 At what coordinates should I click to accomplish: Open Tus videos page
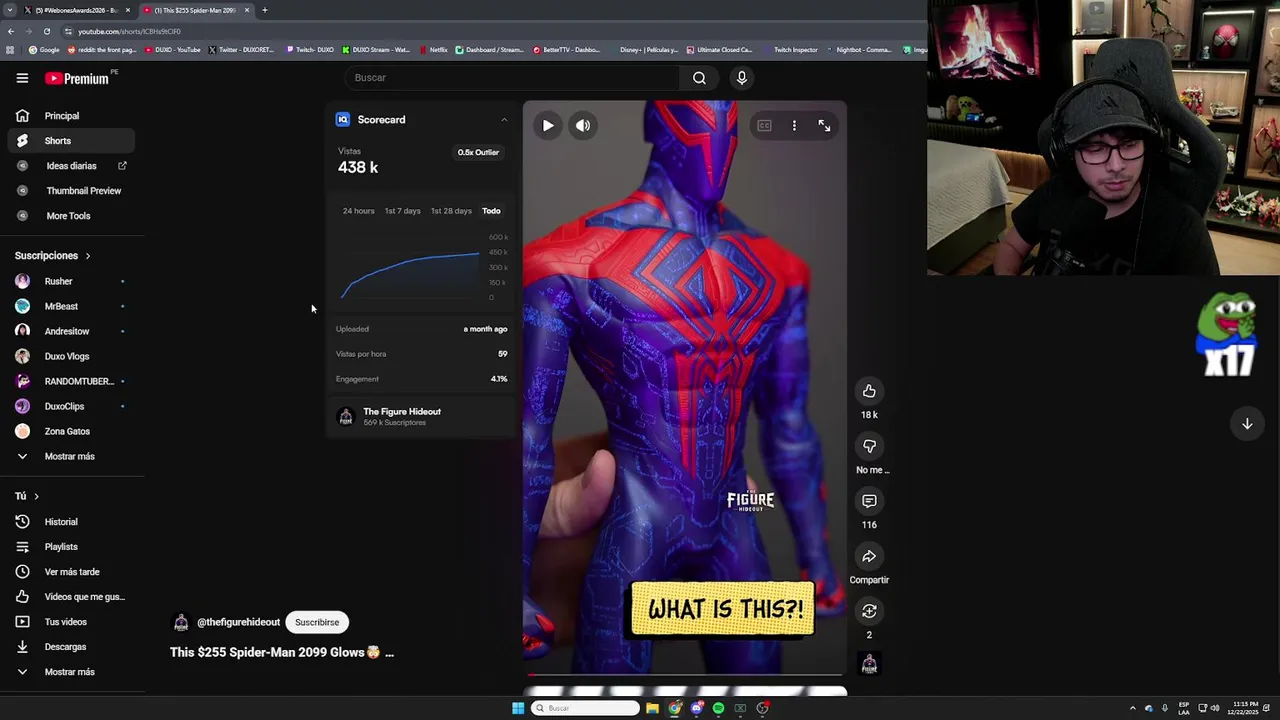[x=70, y=622]
